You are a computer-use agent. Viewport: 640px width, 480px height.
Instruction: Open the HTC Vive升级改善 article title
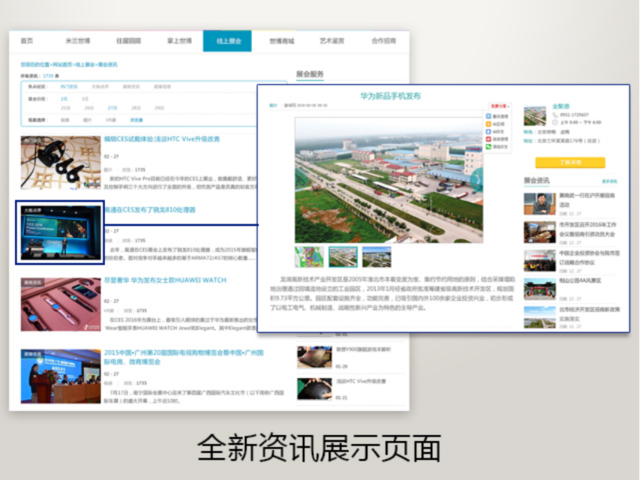[x=162, y=139]
